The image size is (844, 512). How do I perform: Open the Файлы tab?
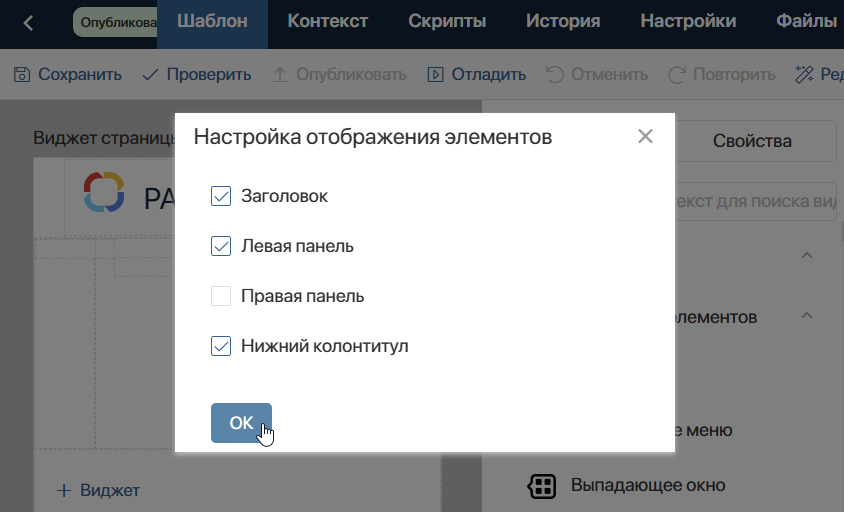[x=806, y=21]
